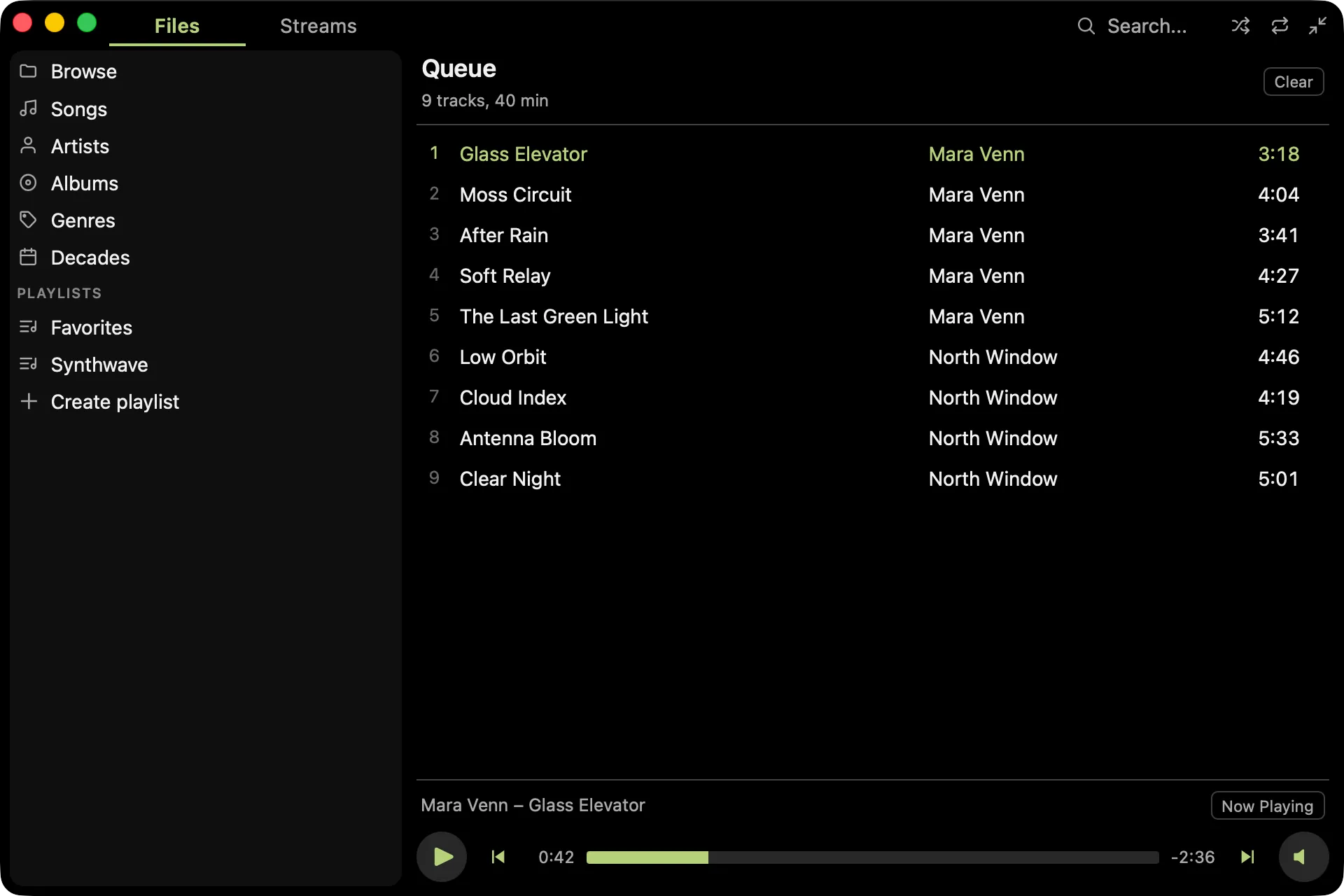Click Mara Venn – Glass Elevator now-playing title
Screen dimensions: 1344x896
click(x=533, y=805)
